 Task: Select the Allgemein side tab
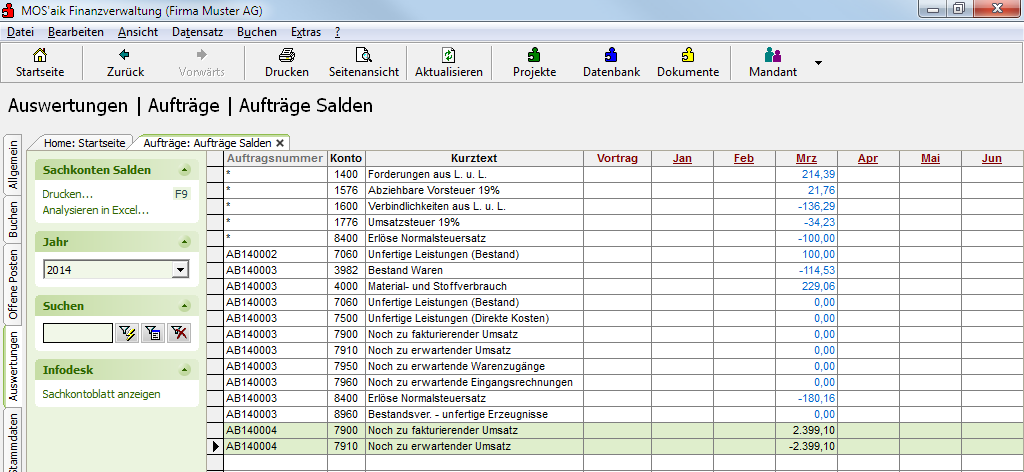[x=13, y=164]
